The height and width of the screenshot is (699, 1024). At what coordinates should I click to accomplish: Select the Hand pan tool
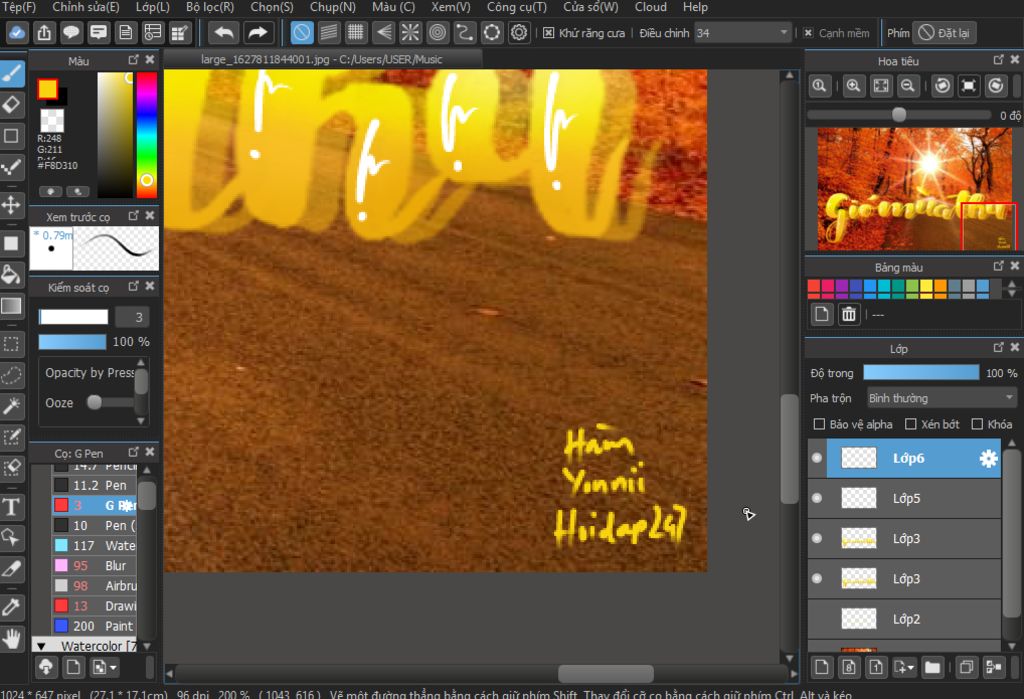point(12,638)
